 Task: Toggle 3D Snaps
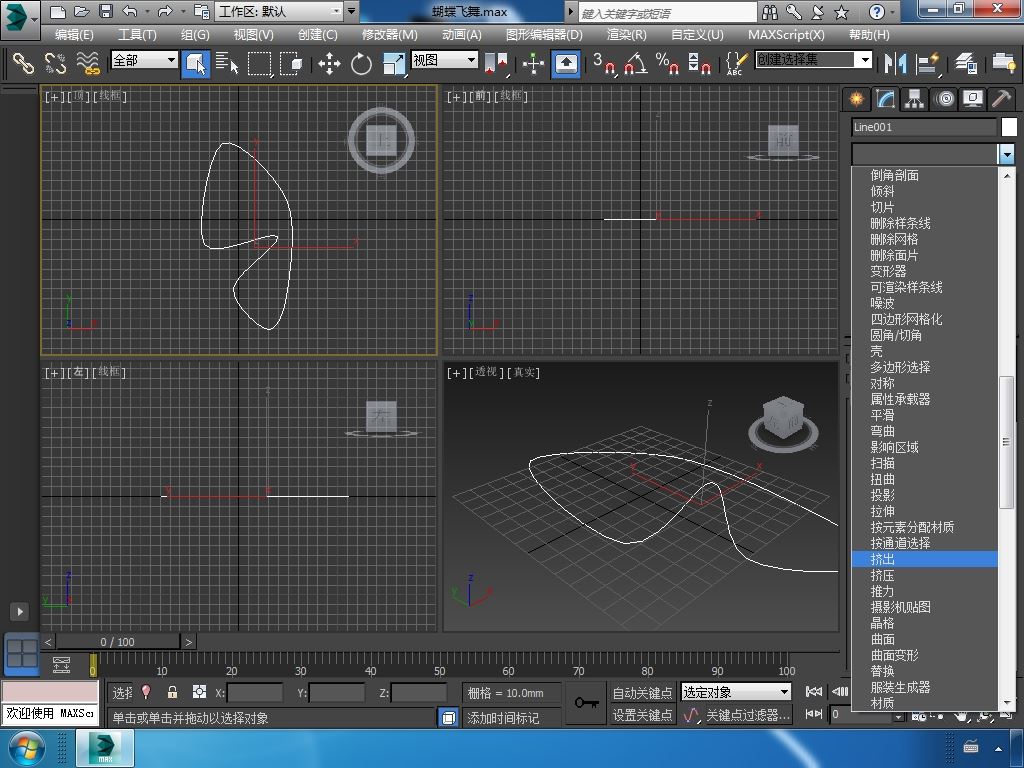coord(604,63)
